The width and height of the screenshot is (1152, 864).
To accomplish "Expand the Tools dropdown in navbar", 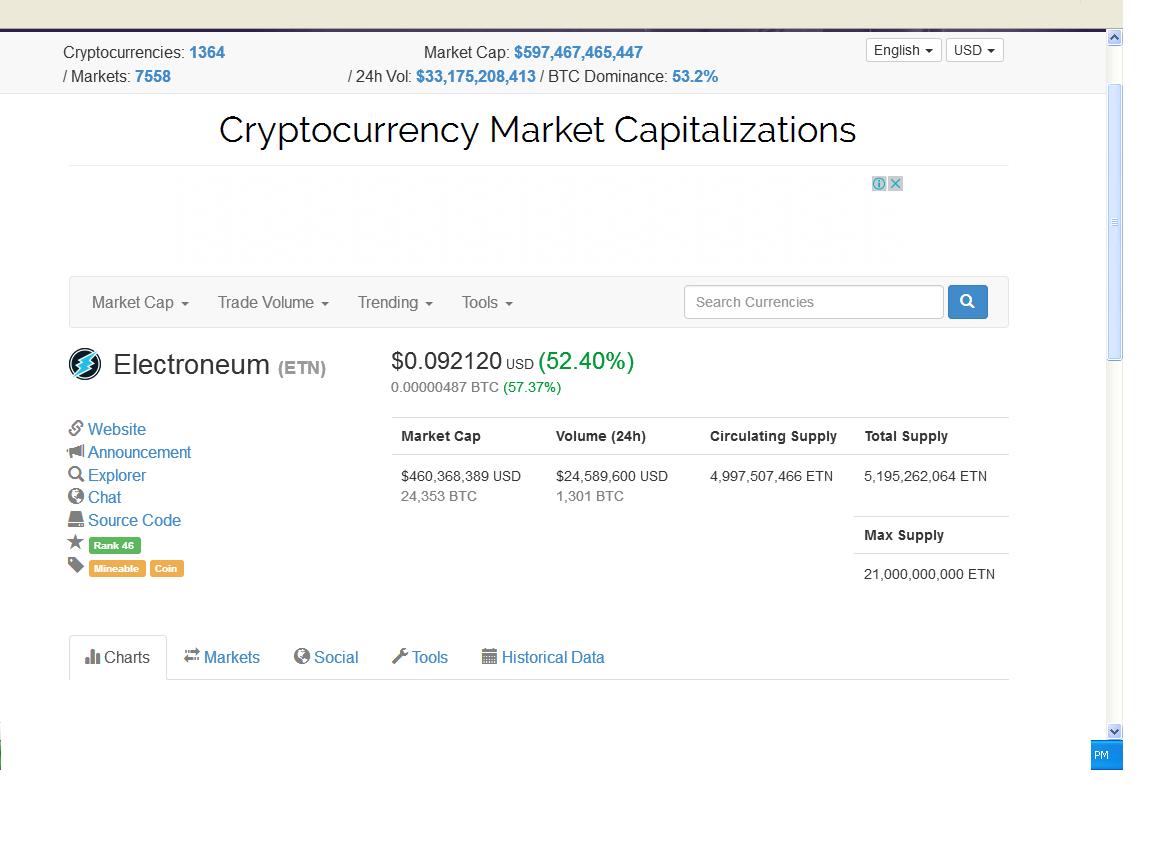I will coord(487,303).
